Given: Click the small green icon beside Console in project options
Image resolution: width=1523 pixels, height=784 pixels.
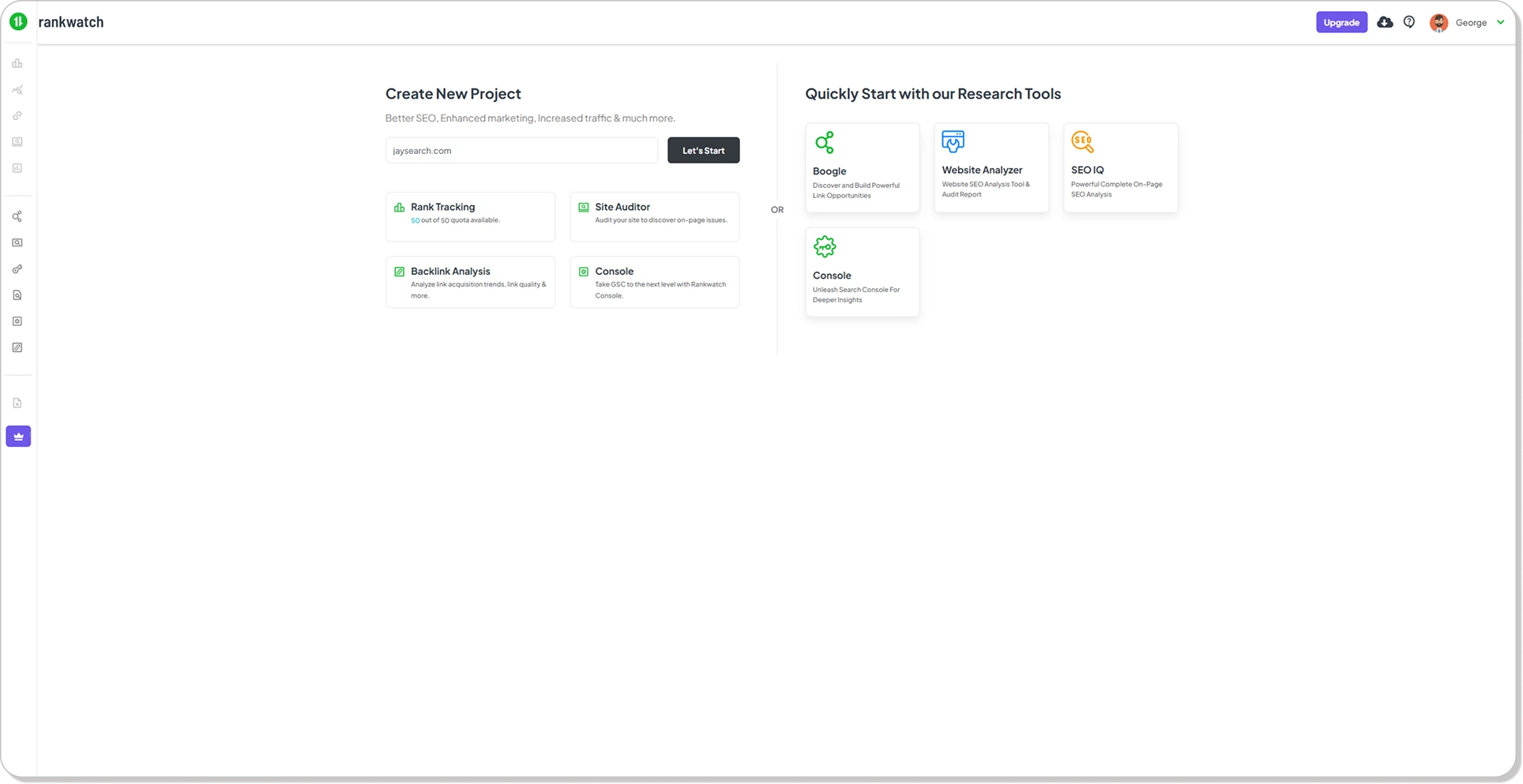Looking at the screenshot, I should pyautogui.click(x=584, y=272).
